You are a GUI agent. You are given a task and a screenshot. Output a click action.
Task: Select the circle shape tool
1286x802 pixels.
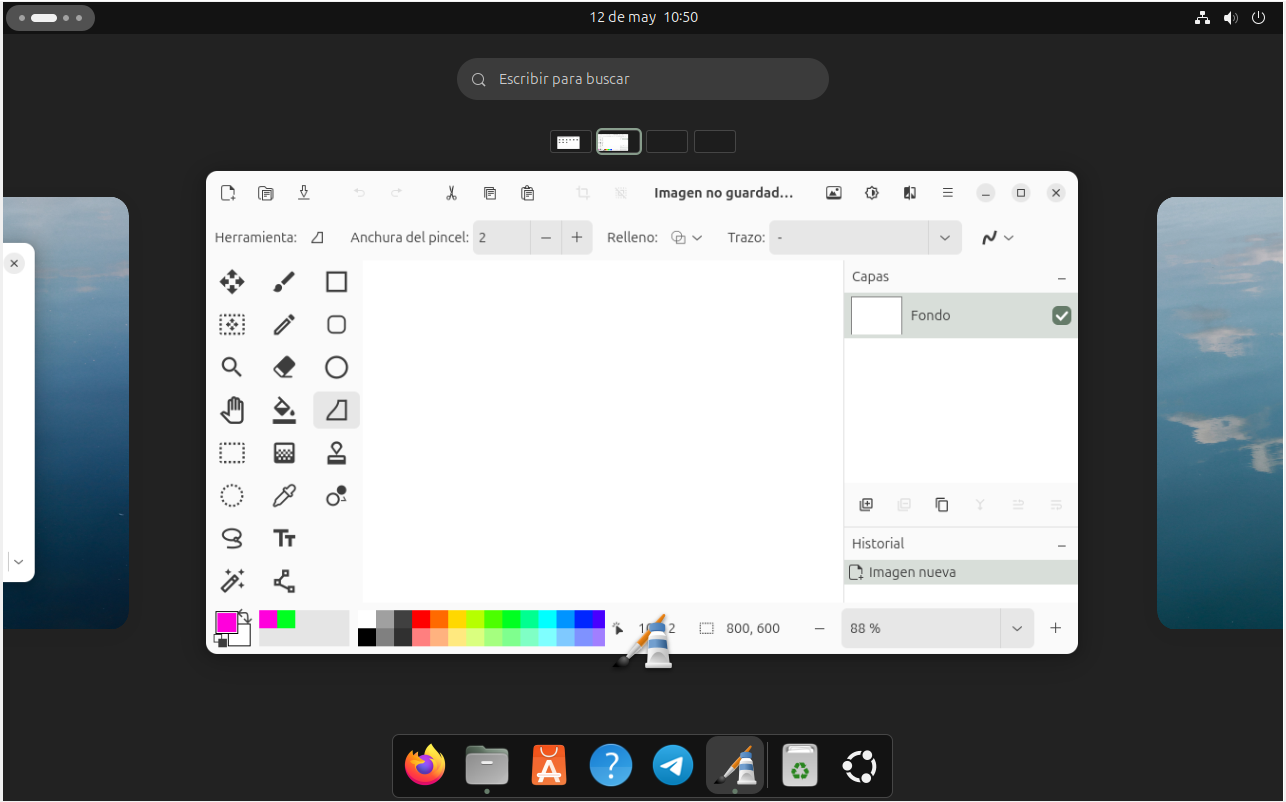pyautogui.click(x=336, y=366)
